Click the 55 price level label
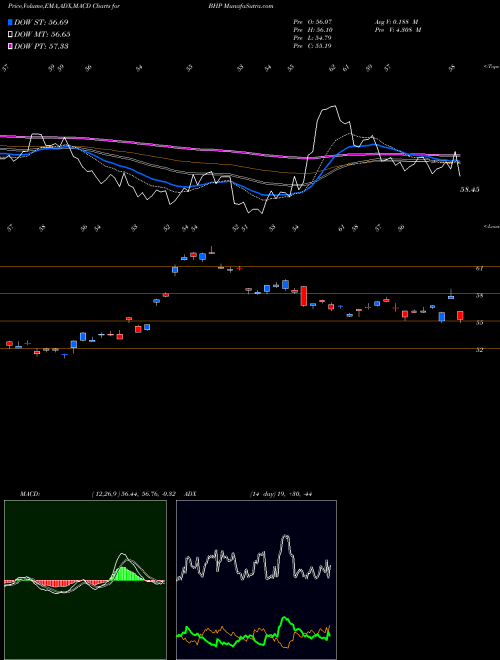The image size is (500, 660). click(479, 323)
